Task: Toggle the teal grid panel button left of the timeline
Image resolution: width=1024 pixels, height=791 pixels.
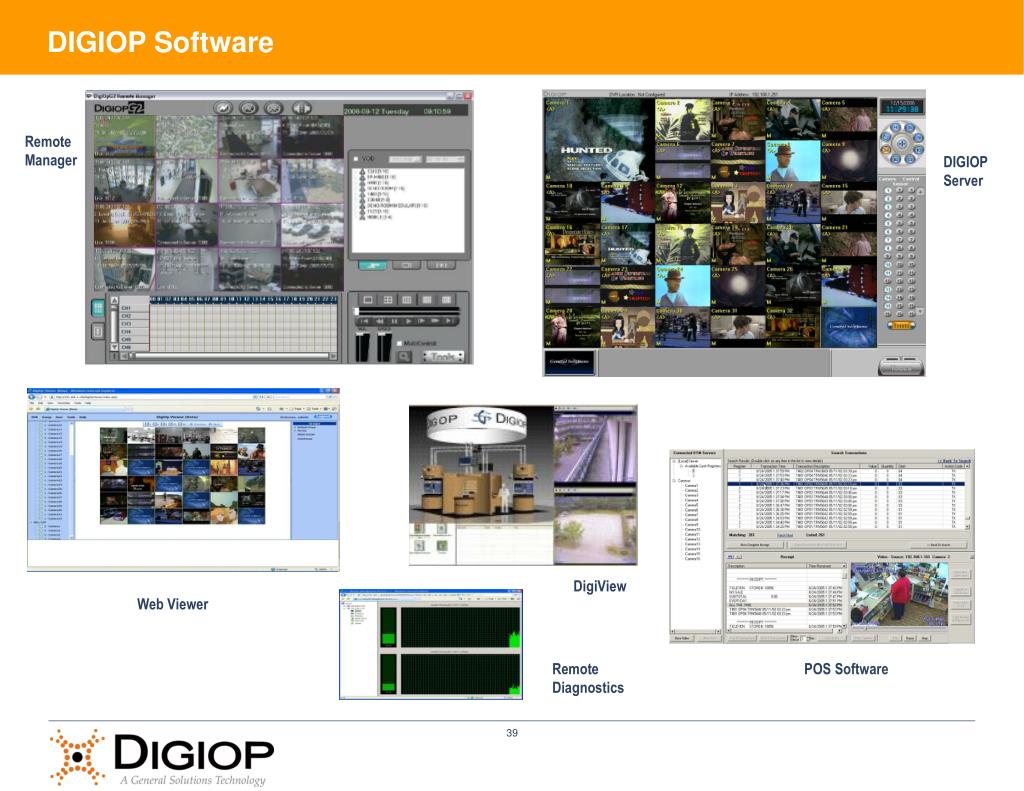Action: pos(98,308)
